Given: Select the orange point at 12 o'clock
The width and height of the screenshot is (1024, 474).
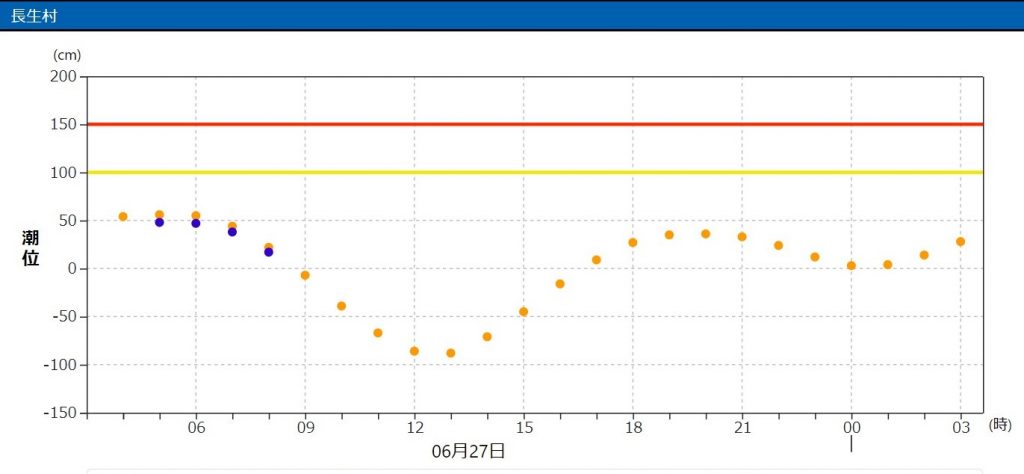Looking at the screenshot, I should pos(414,351).
